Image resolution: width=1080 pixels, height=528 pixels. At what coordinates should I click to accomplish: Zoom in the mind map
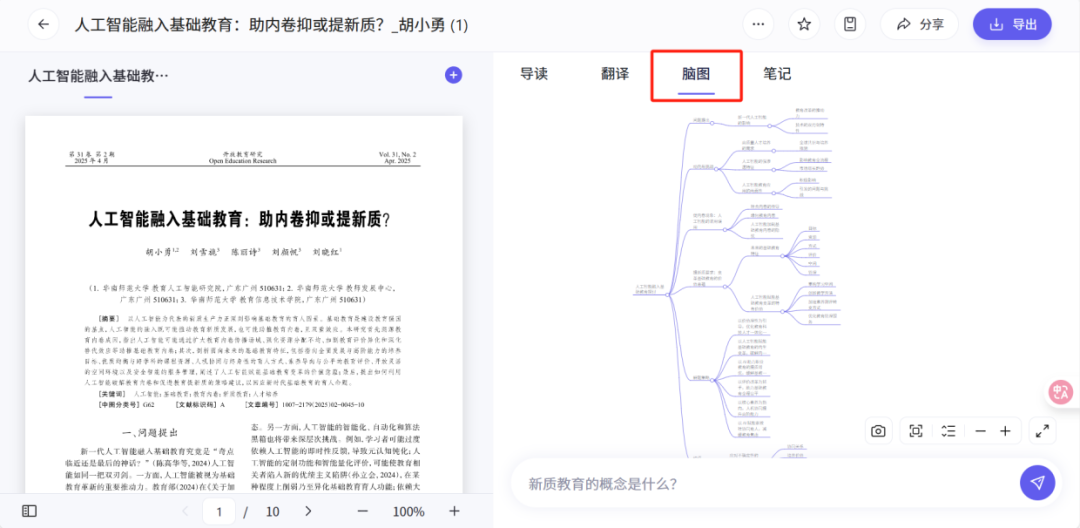point(1005,431)
